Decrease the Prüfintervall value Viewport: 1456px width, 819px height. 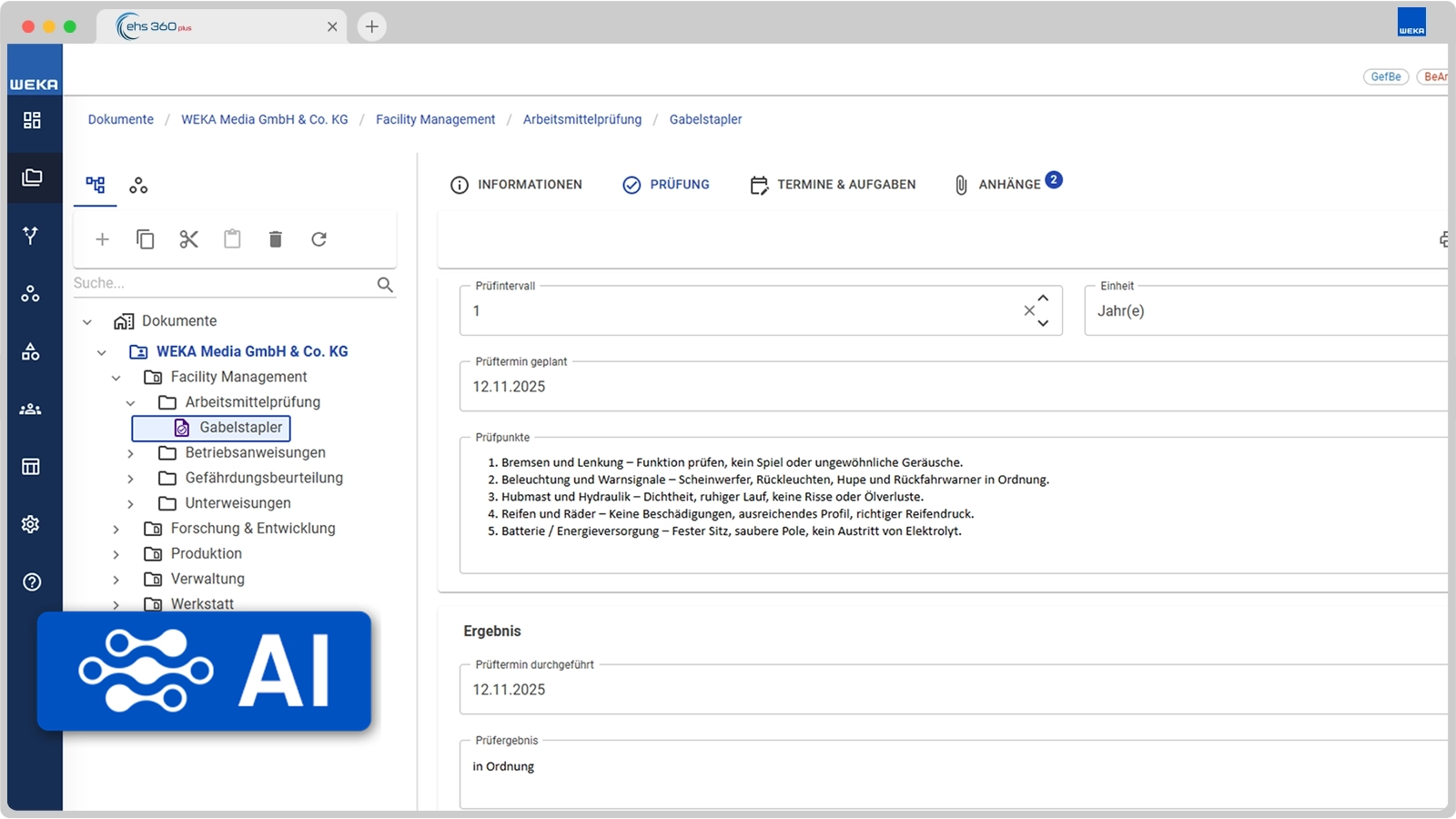click(1044, 323)
